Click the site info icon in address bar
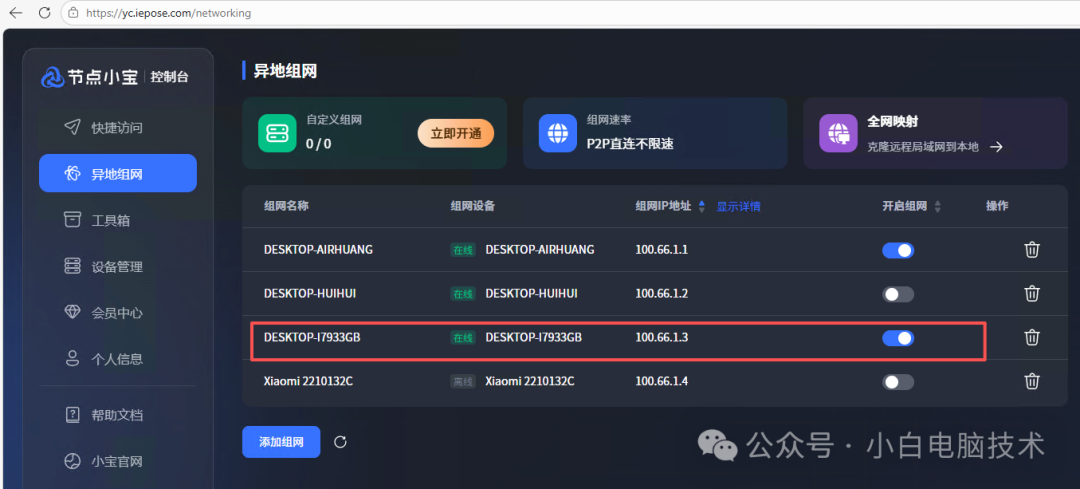Screen dimensions: 1080x489 tap(73, 13)
